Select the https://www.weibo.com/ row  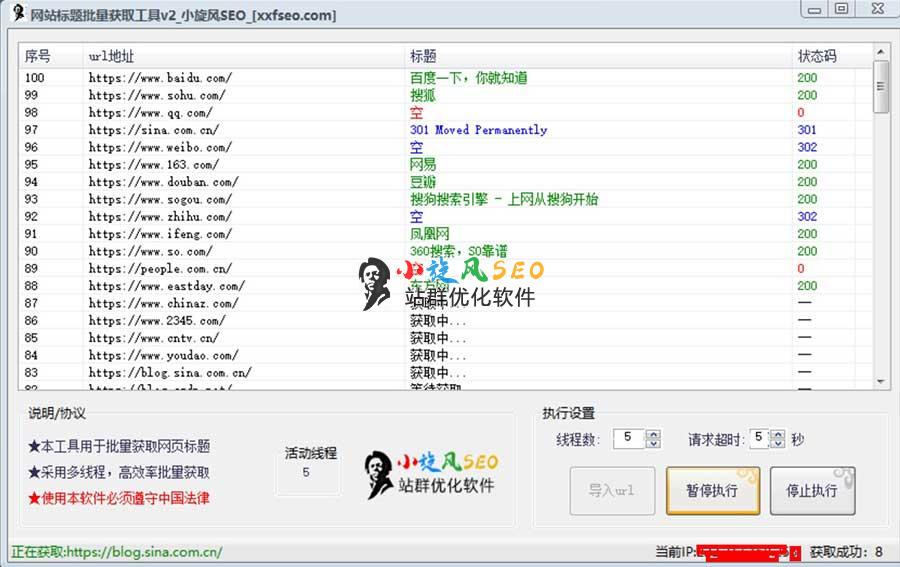tap(445, 147)
